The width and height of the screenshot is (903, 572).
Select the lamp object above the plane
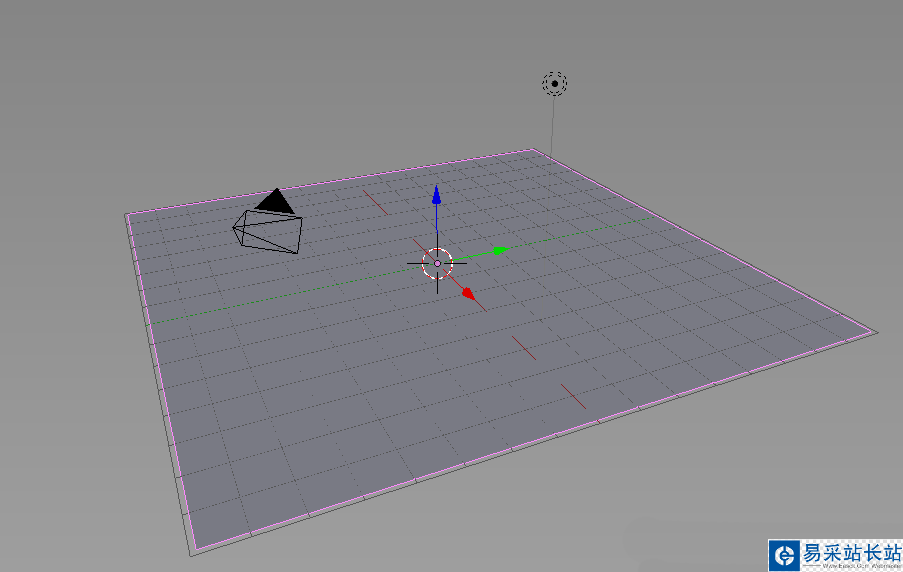point(555,84)
